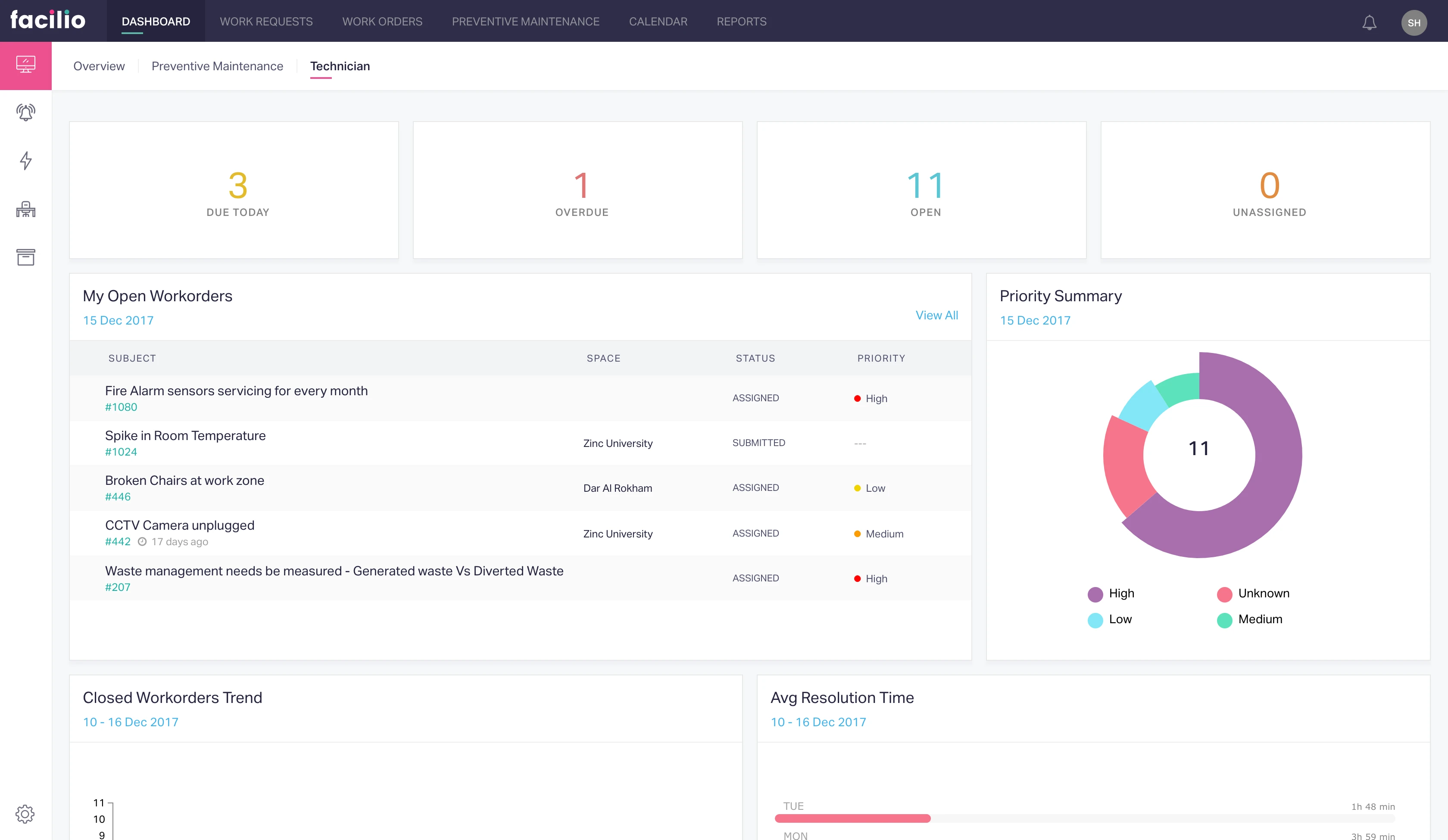Select the energy lightning bolt sidebar icon
1448x840 pixels.
25,160
